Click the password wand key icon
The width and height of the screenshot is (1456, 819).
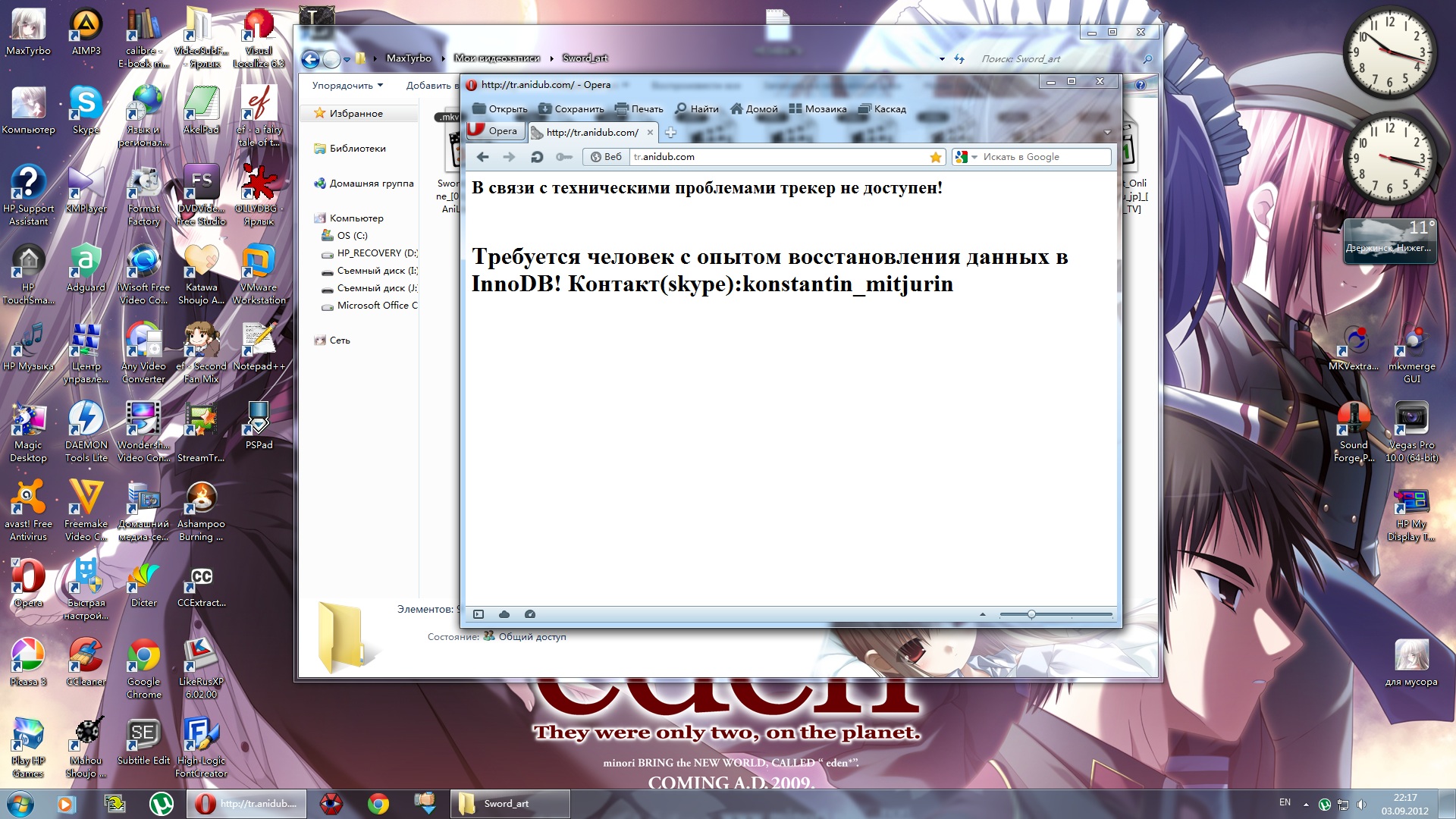coord(563,157)
